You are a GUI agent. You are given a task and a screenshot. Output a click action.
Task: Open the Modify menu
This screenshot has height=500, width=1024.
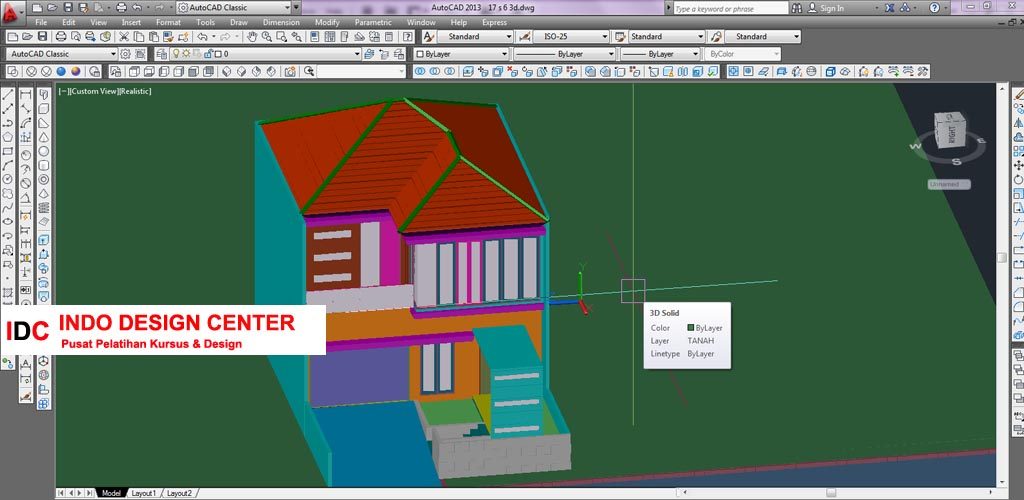coord(327,22)
